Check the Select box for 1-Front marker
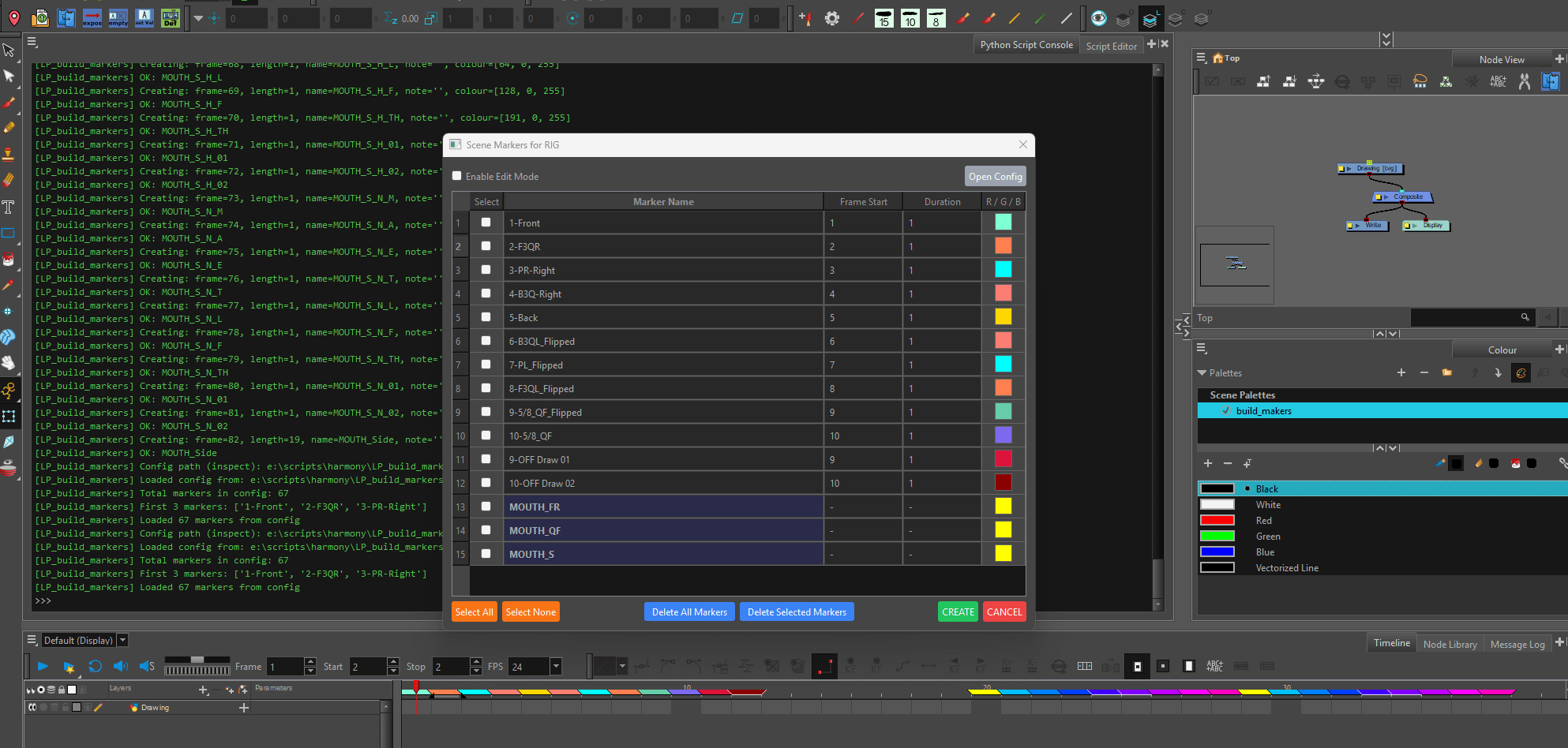1568x748 pixels. (x=486, y=223)
